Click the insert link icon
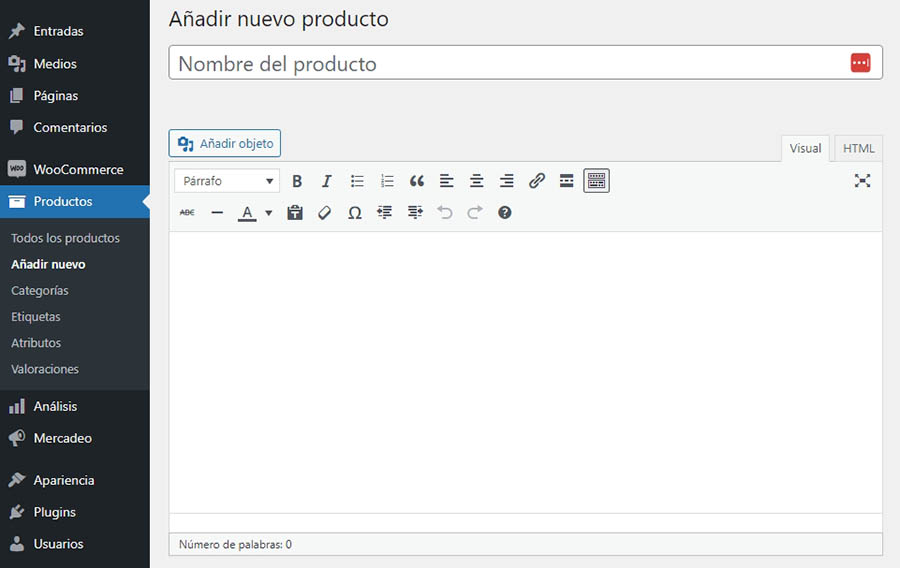Screen dimensions: 900x568 click(x=537, y=181)
